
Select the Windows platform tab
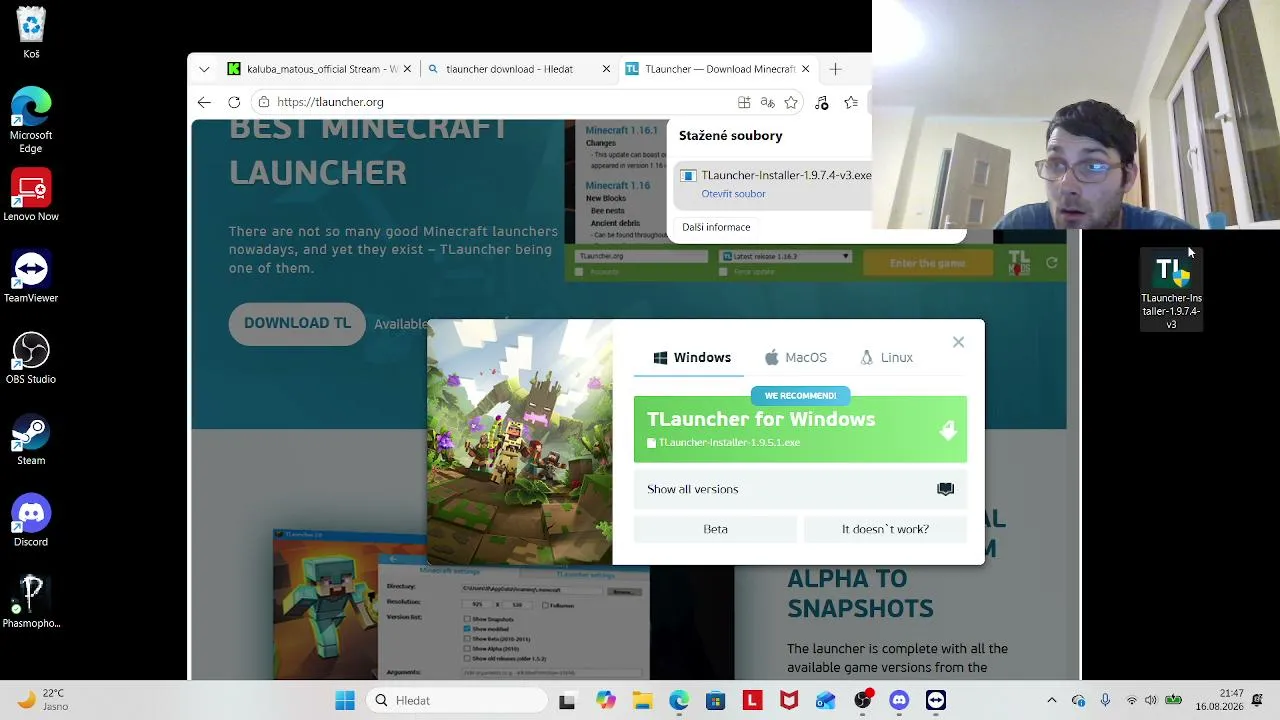[692, 357]
